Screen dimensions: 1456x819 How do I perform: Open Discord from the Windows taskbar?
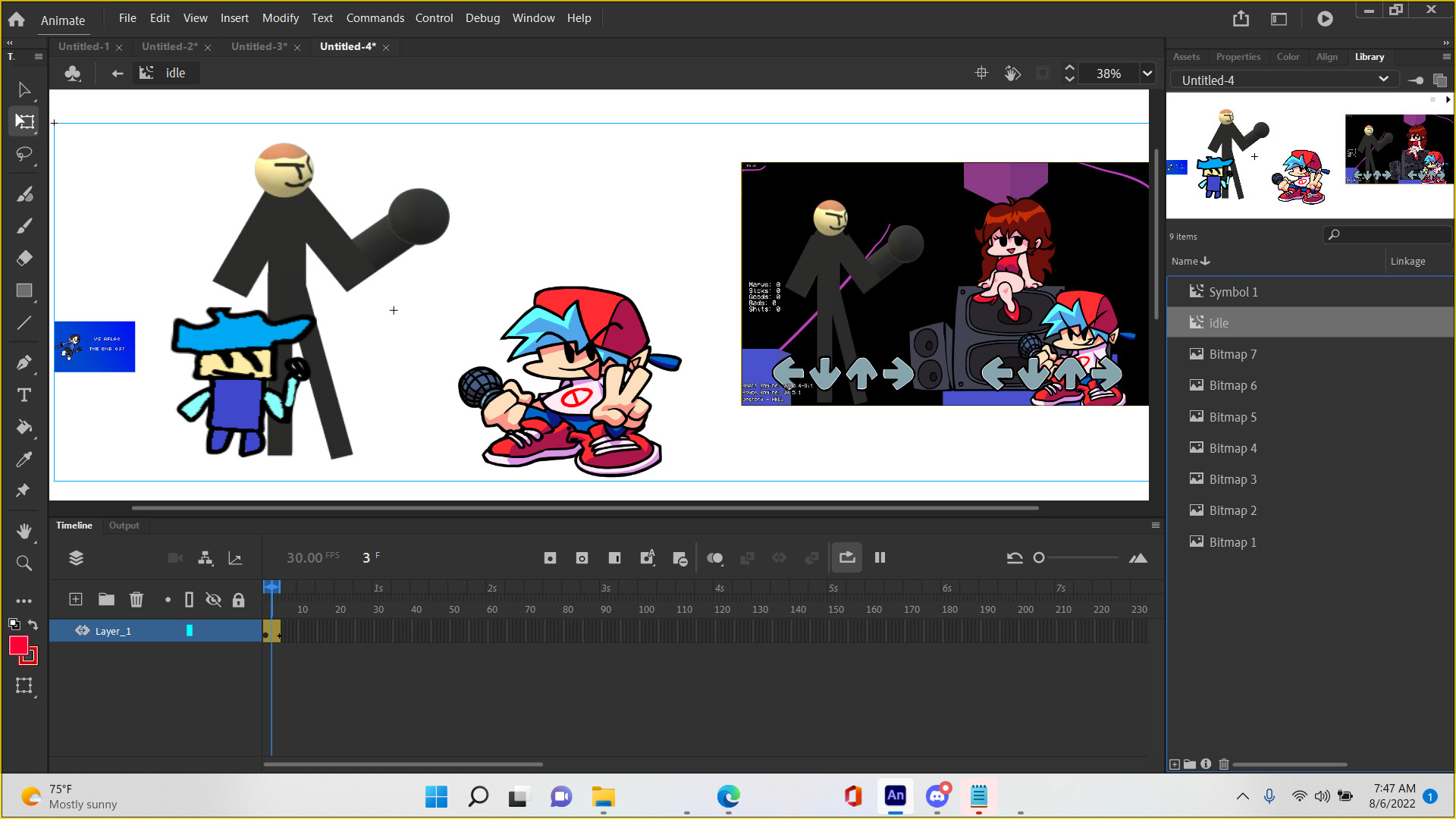[x=937, y=795]
